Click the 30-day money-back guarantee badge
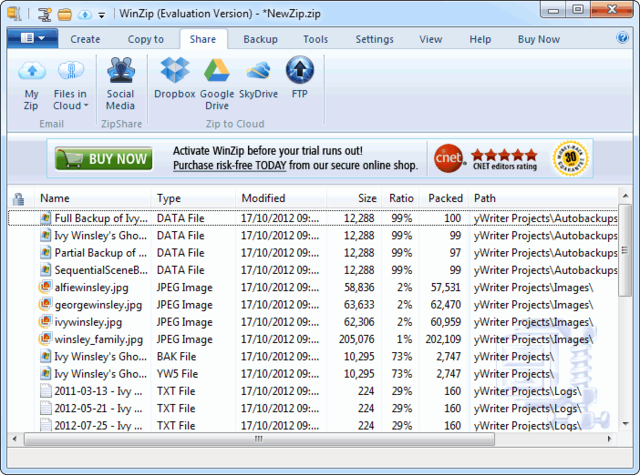The height and width of the screenshot is (475, 640). coord(571,158)
